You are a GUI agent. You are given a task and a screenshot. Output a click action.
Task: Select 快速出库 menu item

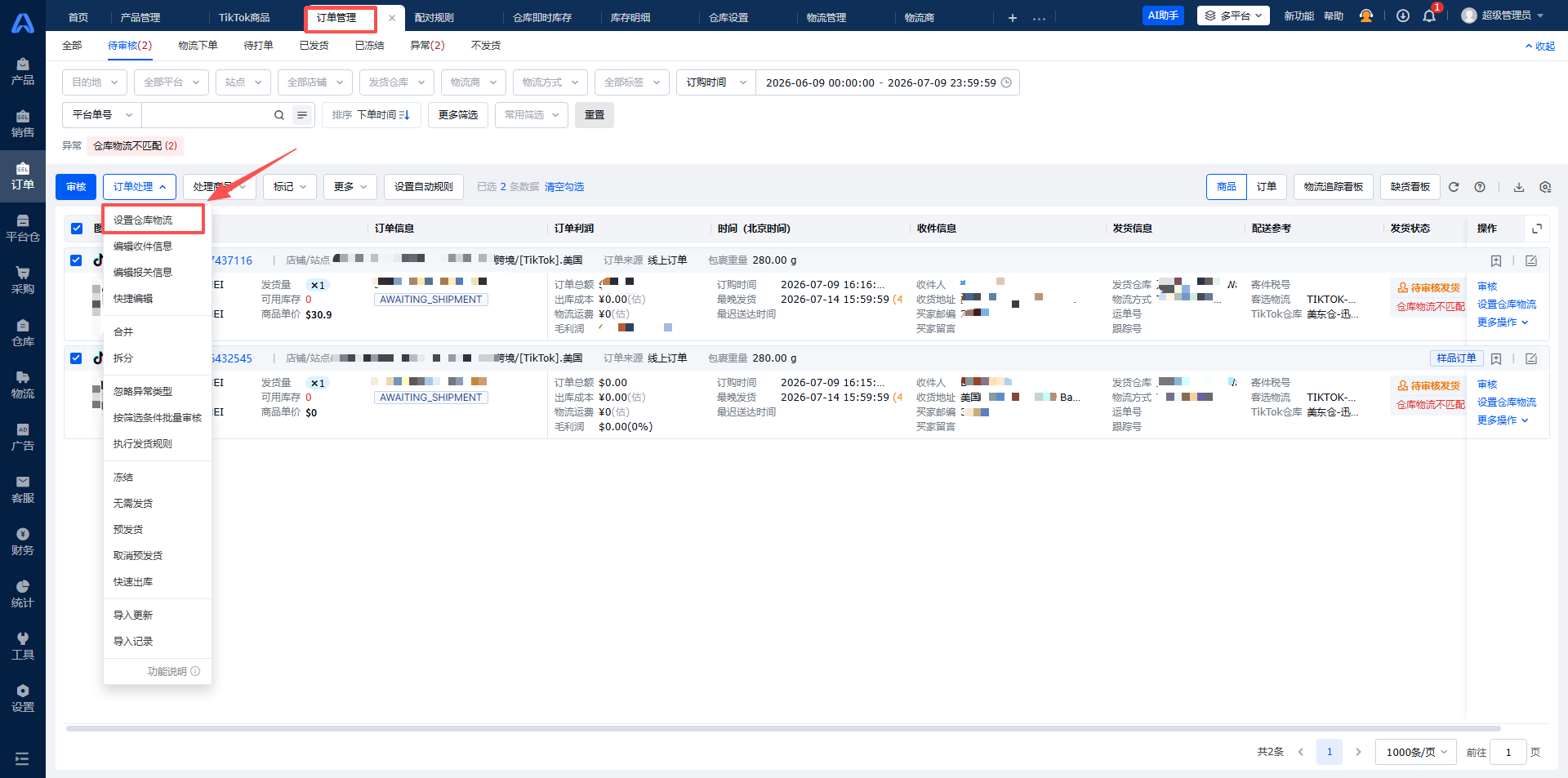pos(133,582)
